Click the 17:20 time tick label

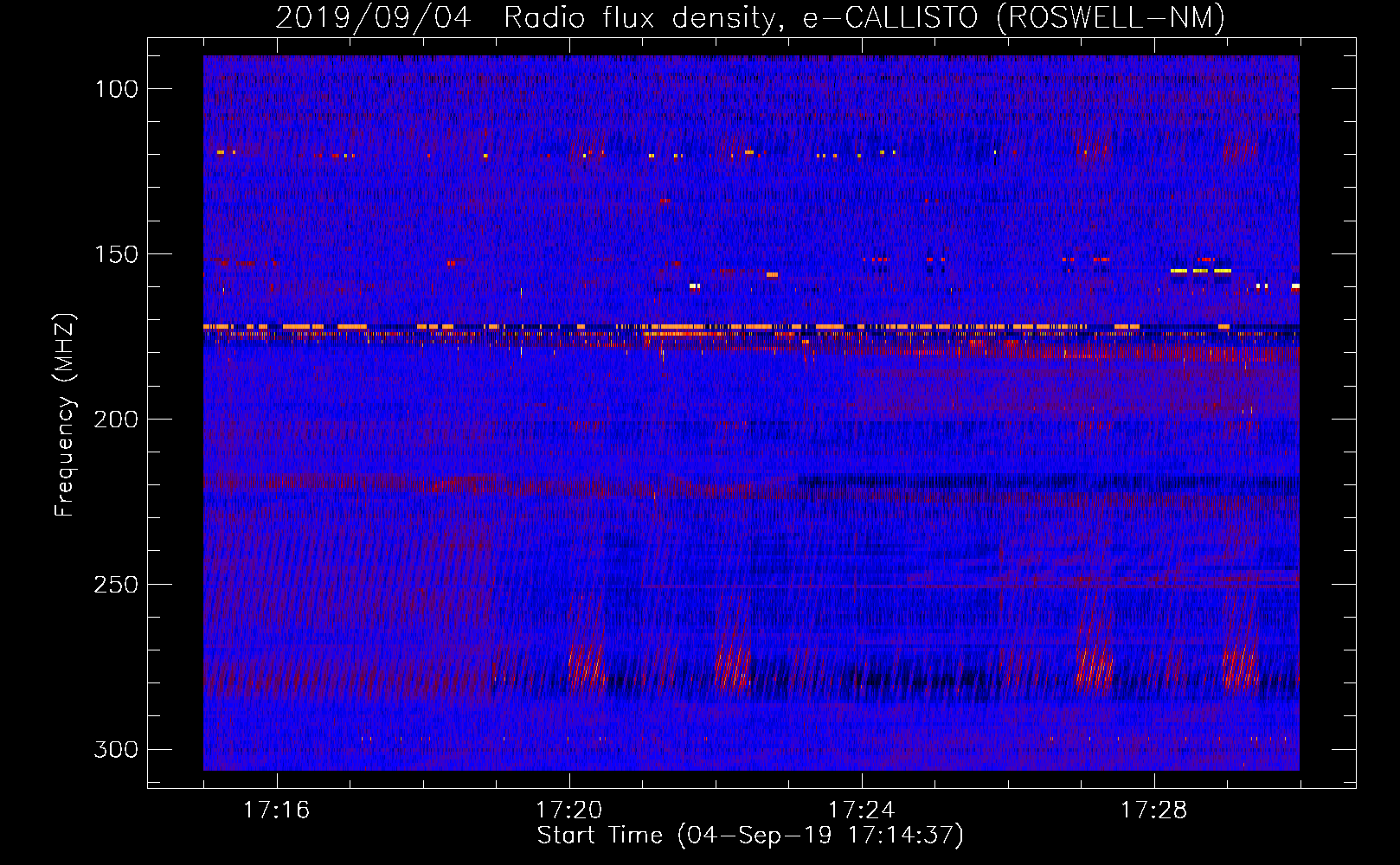pos(568,811)
